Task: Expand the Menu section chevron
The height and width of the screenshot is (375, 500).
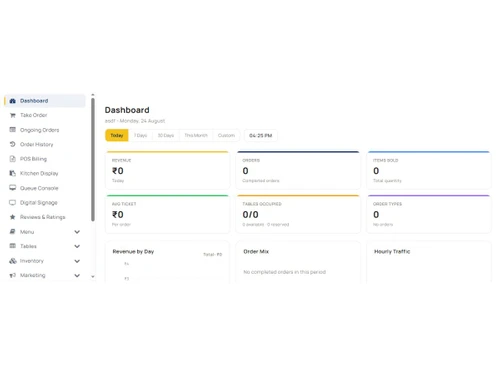Action: [77, 232]
